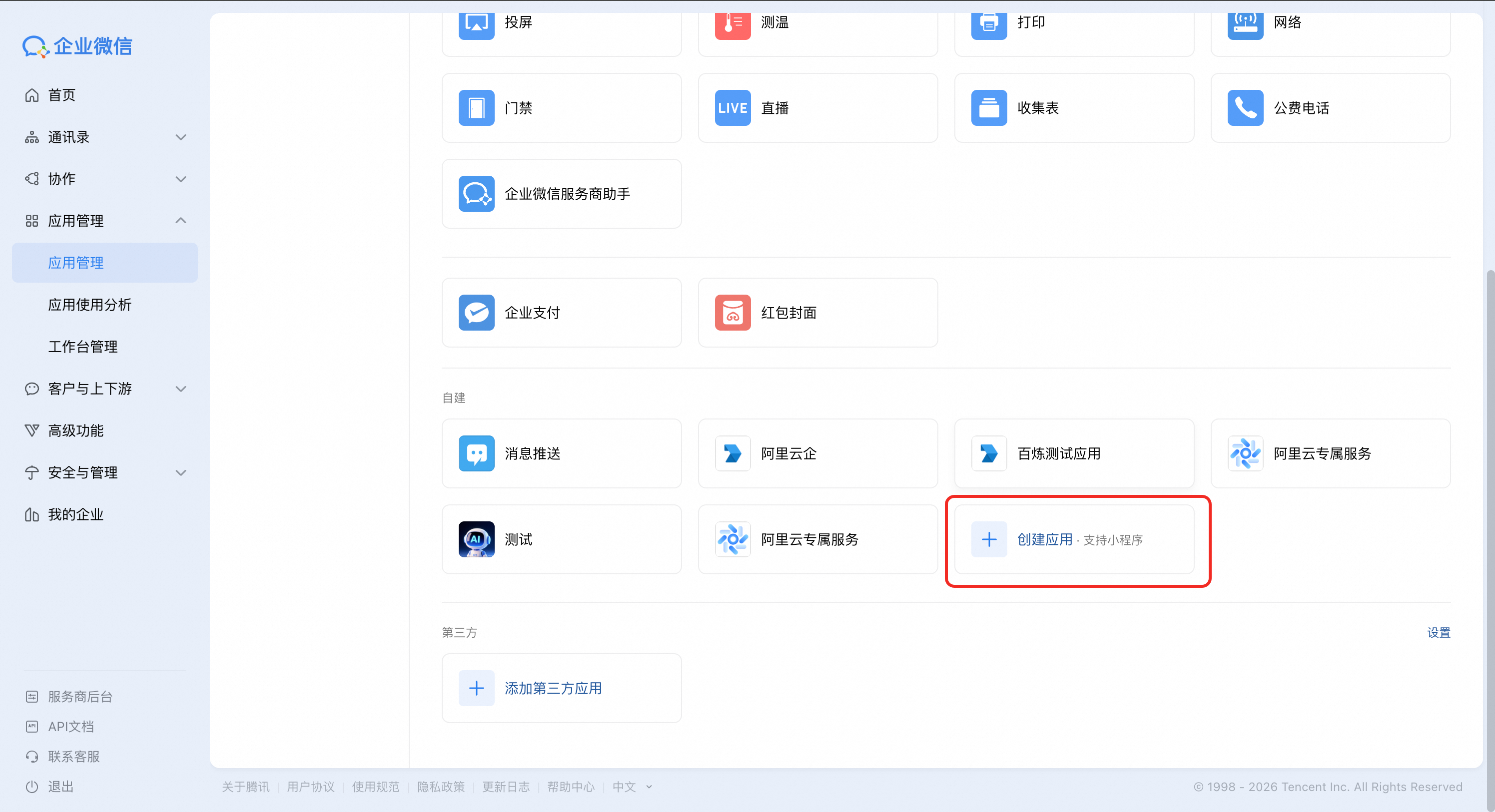Click 创建应用 plus button
This screenshot has height=812, width=1495.
pos(989,539)
